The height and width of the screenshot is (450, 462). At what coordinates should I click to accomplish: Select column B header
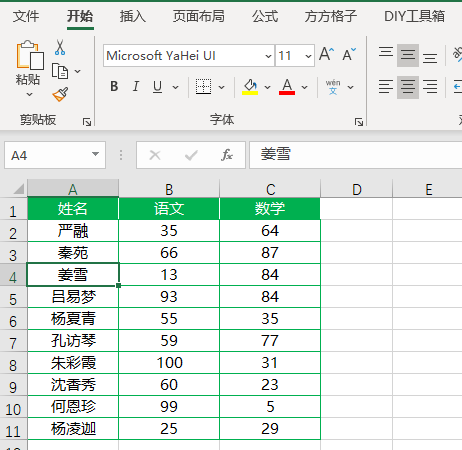(169, 189)
